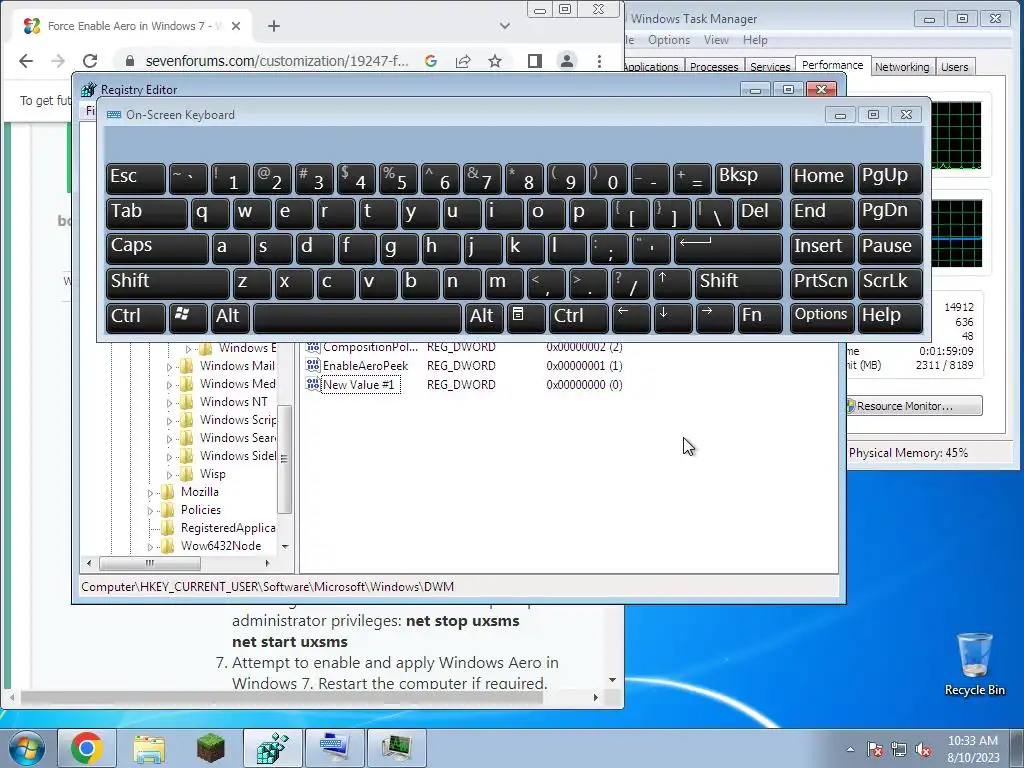Open the Chrome share page icon
The height and width of the screenshot is (768, 1024).
point(463,61)
